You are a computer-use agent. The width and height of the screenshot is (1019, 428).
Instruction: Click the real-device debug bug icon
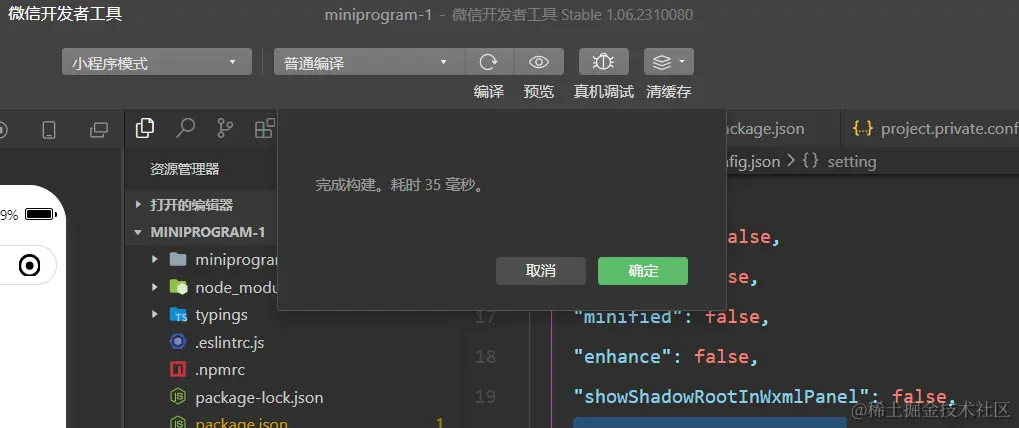point(604,62)
